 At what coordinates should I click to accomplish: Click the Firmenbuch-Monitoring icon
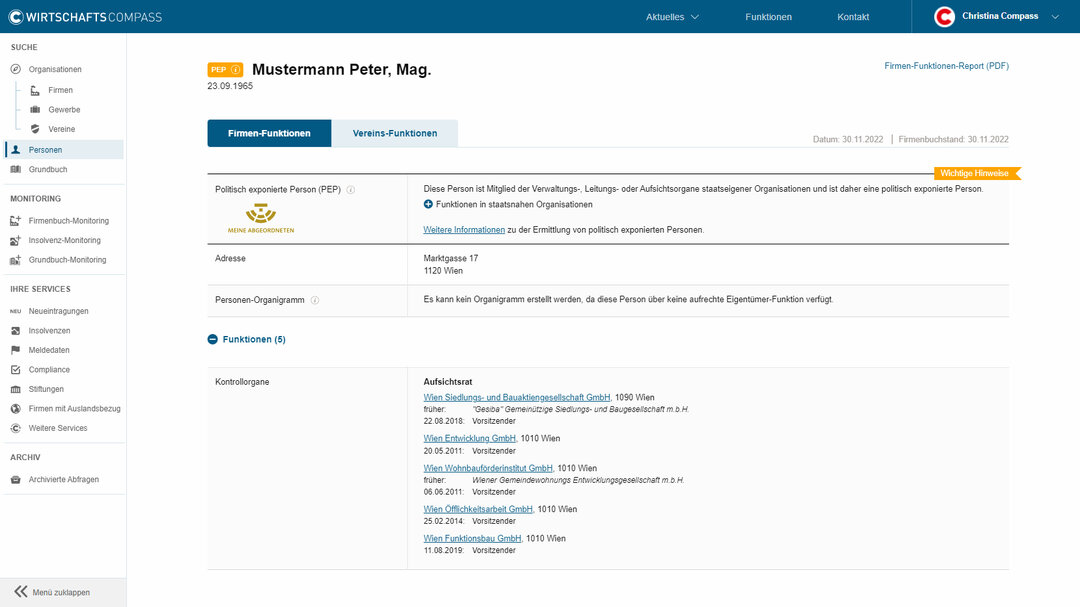tap(16, 220)
